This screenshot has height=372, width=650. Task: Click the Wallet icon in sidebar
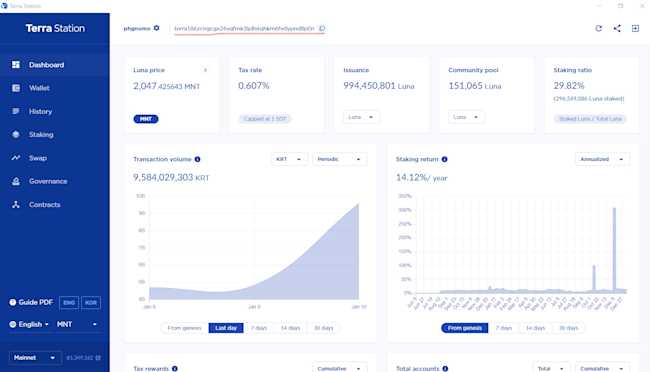pyautogui.click(x=16, y=88)
